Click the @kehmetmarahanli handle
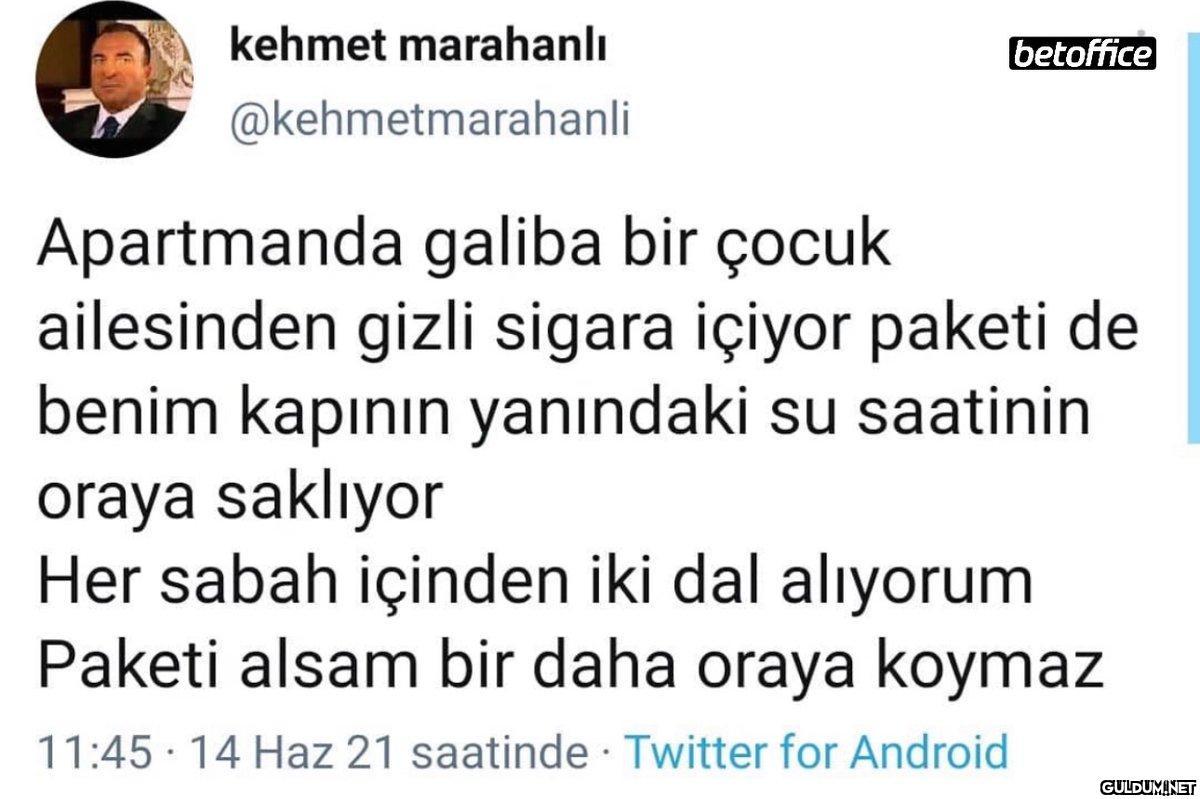The width and height of the screenshot is (1200, 799). 430,119
